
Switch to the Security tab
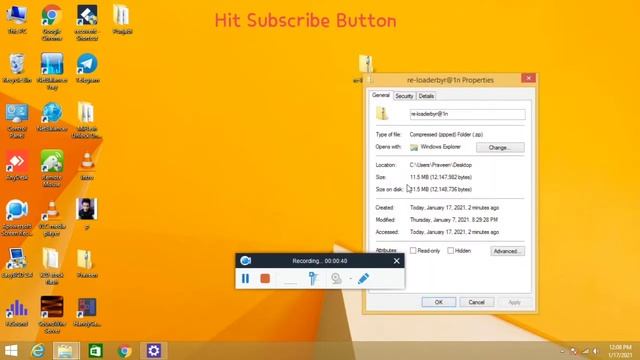coord(404,96)
